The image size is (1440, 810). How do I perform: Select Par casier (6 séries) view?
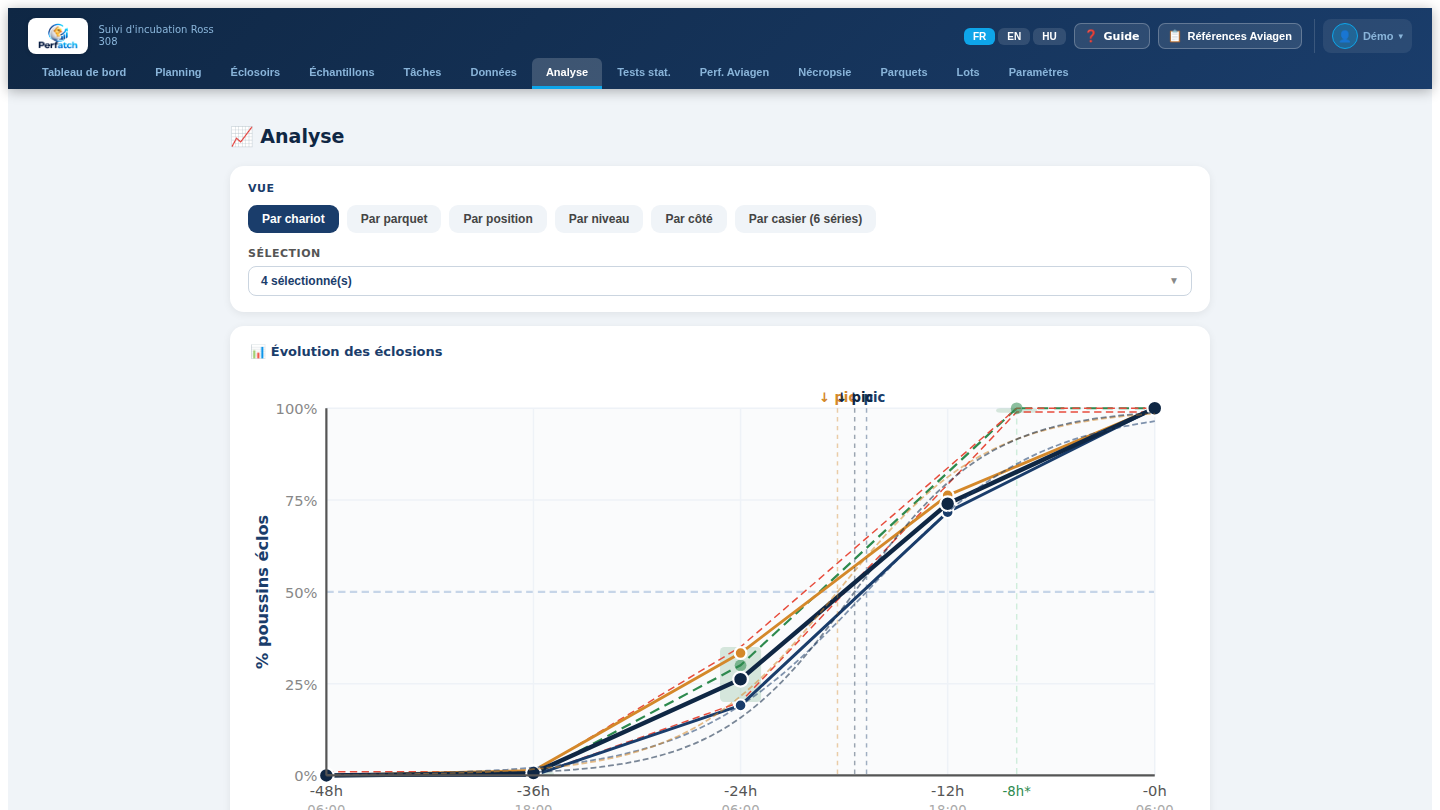coord(805,219)
